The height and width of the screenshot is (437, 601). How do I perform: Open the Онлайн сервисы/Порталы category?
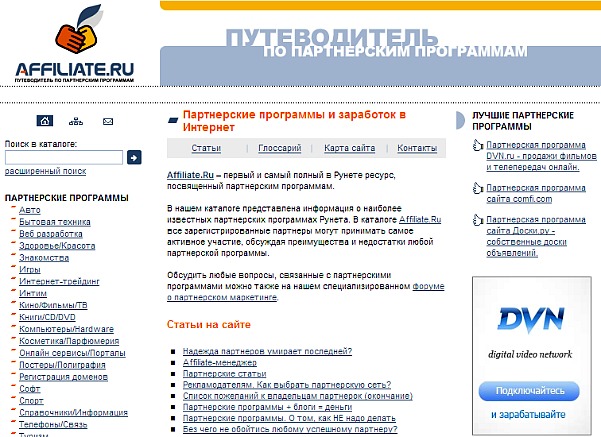72,353
